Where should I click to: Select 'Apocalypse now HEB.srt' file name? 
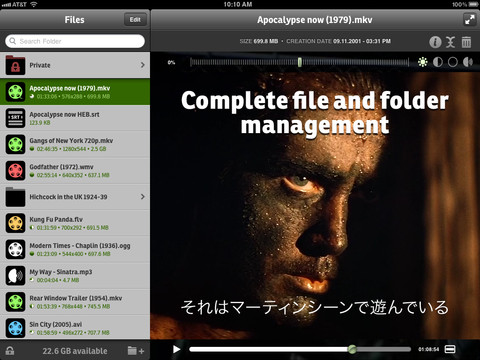(x=64, y=115)
